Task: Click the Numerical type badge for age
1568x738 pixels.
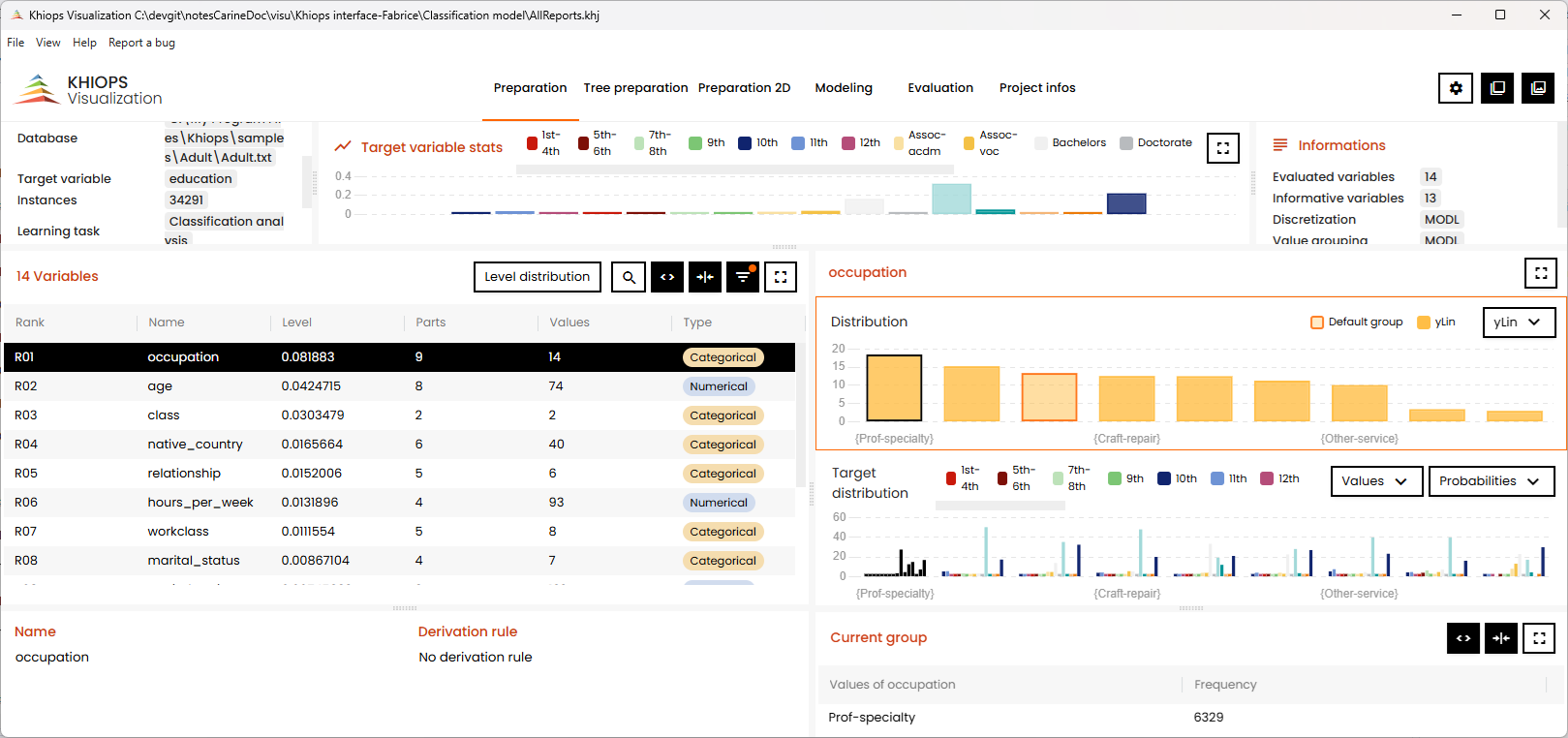Action: [x=719, y=386]
